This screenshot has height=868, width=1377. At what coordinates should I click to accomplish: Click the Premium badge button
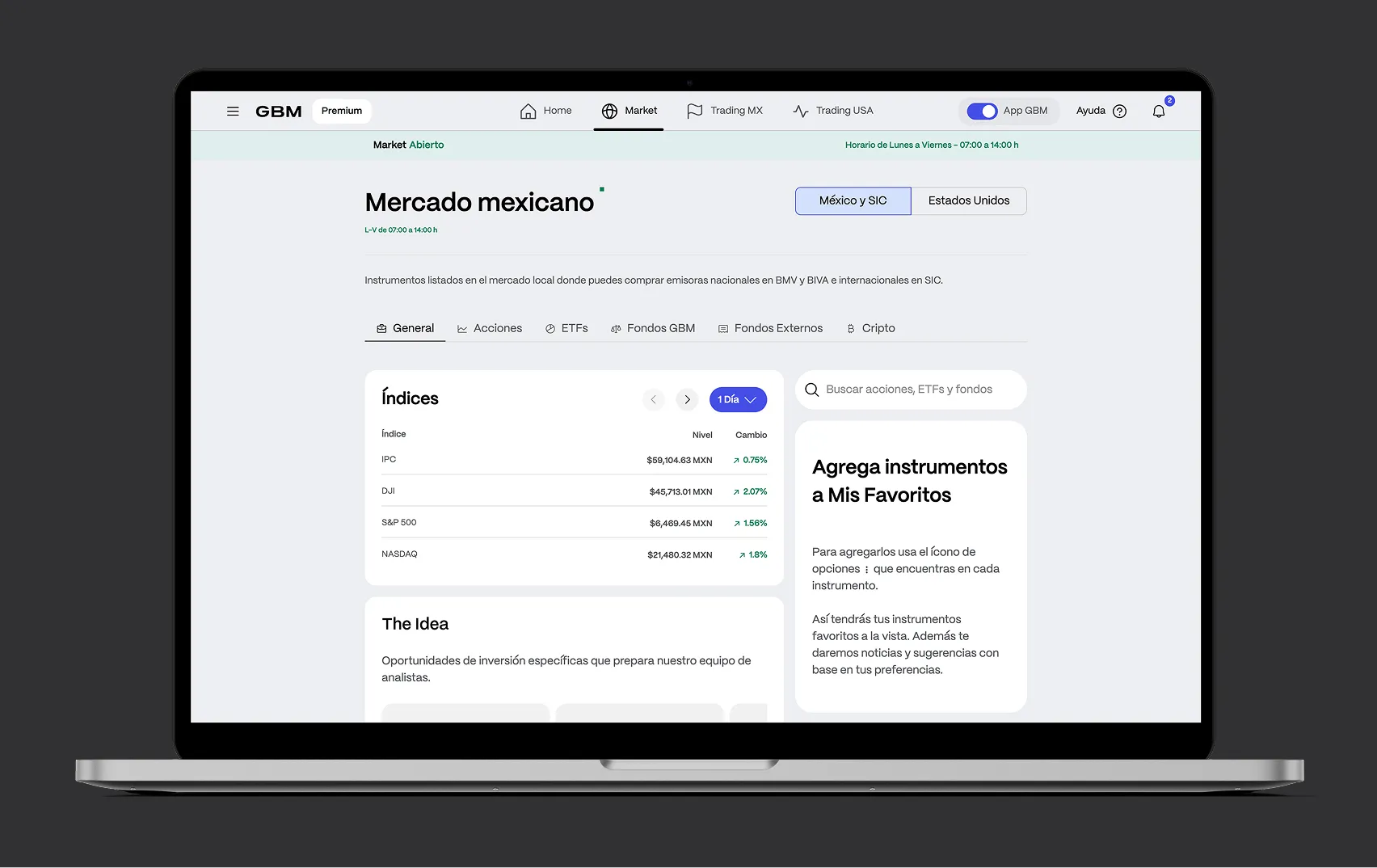342,112
